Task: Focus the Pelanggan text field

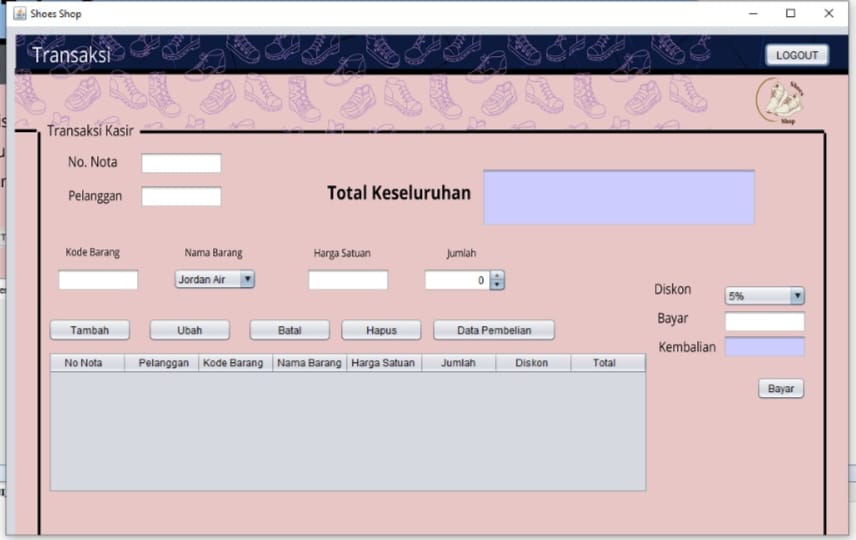Action: pyautogui.click(x=181, y=196)
